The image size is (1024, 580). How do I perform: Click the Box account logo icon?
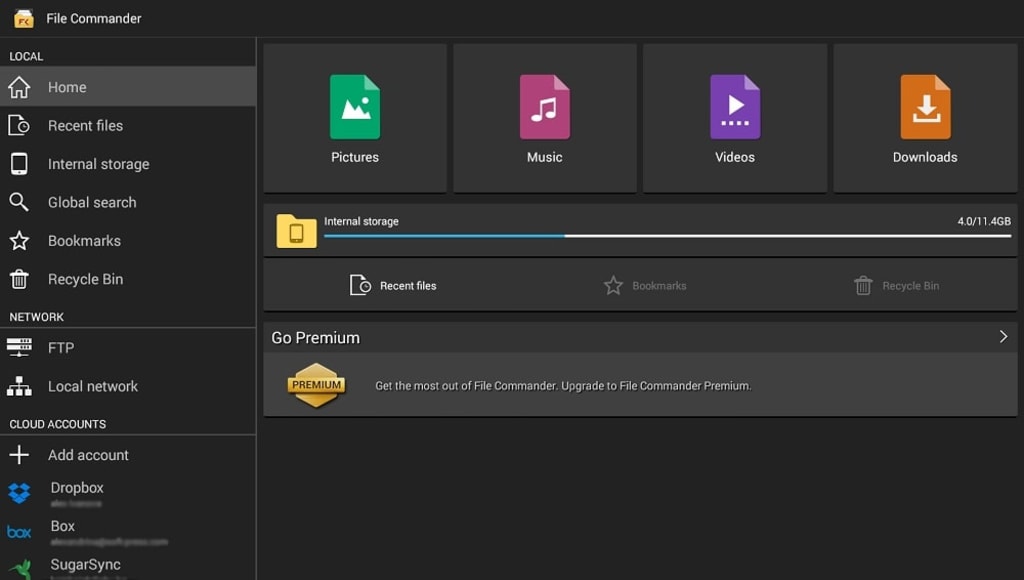point(19,532)
